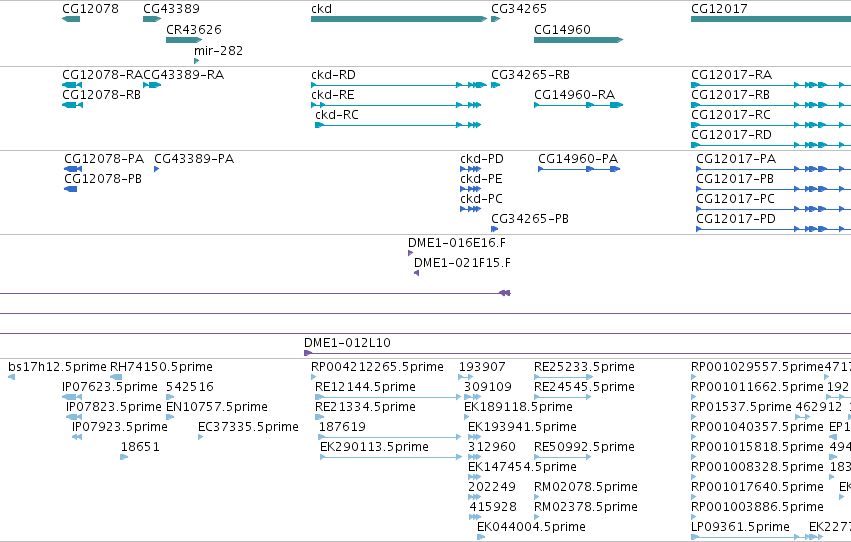
Task: Select the CG12017 gene bar
Action: click(771, 19)
